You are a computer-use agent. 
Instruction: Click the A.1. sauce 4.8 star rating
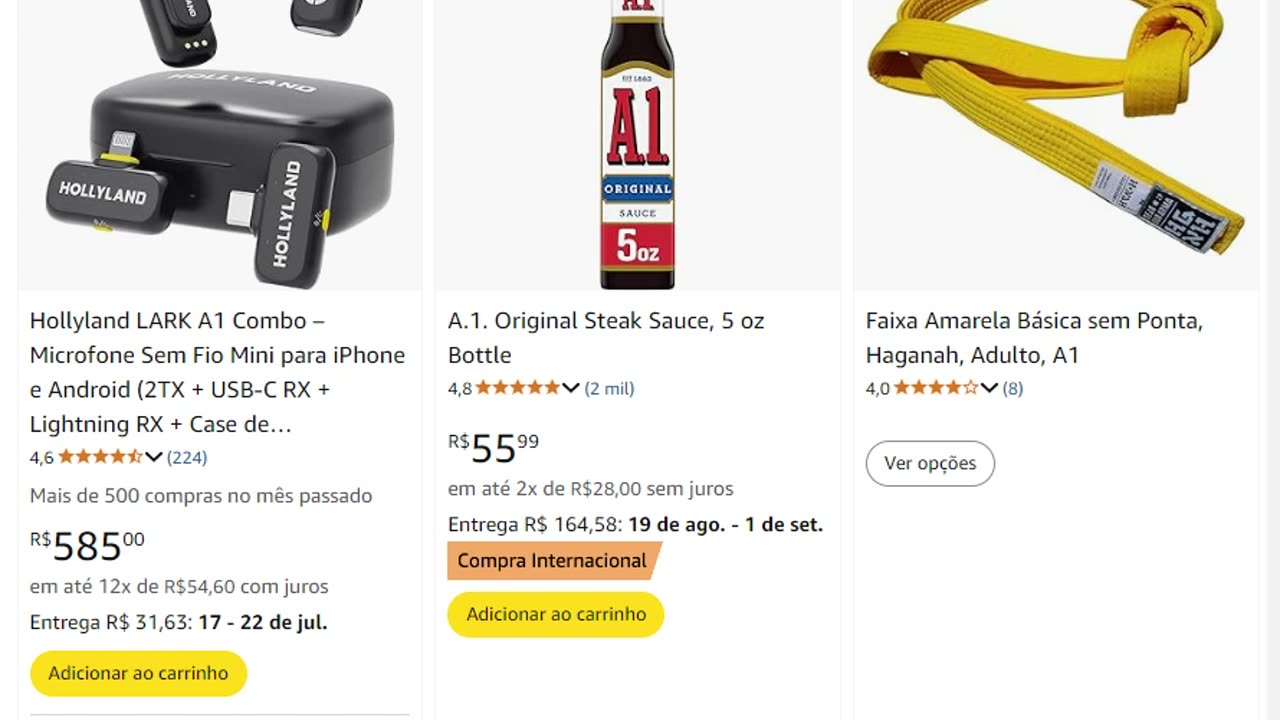[518, 389]
